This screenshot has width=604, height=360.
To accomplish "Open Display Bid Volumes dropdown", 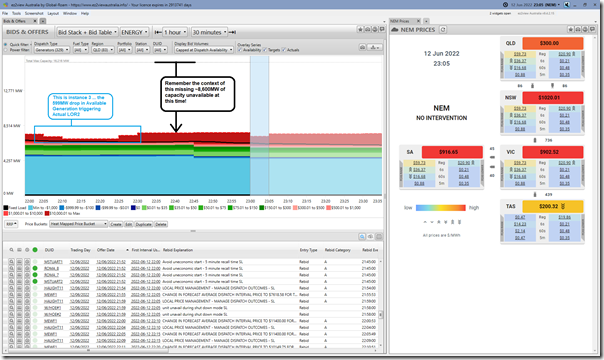I will (x=204, y=50).
